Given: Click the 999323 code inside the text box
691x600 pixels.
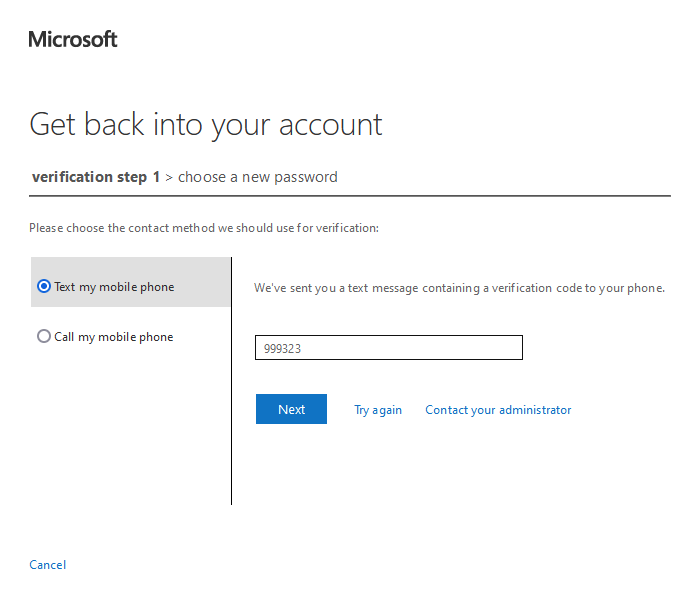Looking at the screenshot, I should pos(283,348).
